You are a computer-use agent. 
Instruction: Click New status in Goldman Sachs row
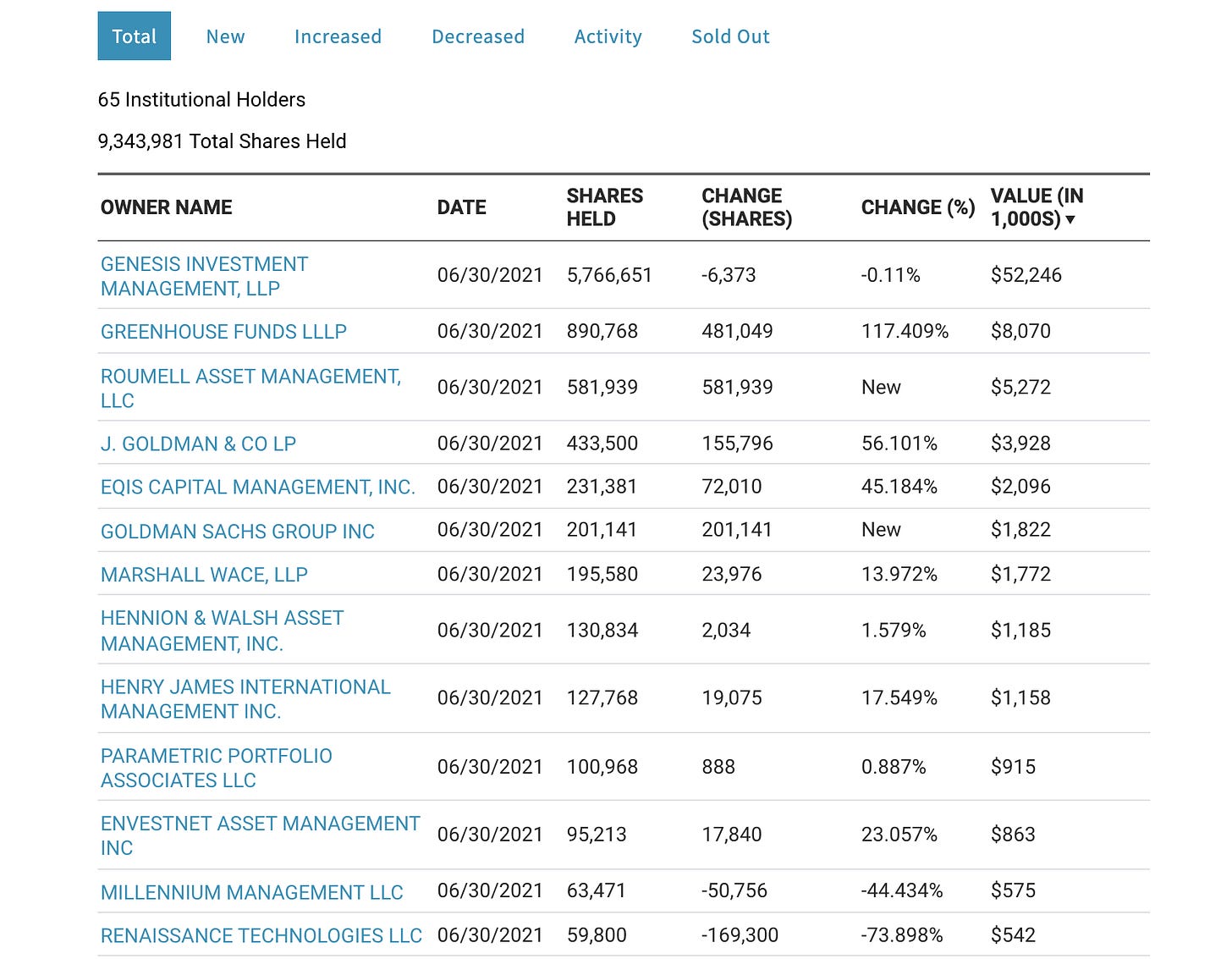click(881, 530)
